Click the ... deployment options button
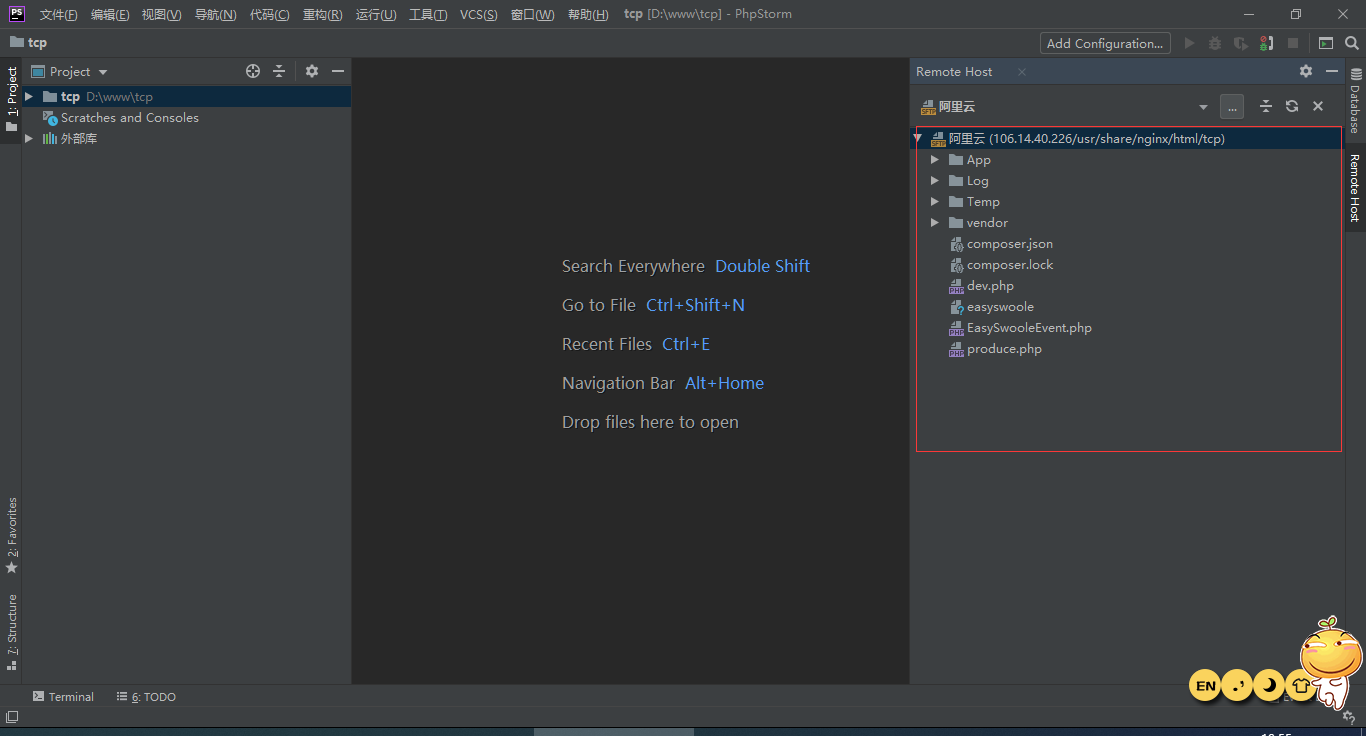 [x=1232, y=106]
